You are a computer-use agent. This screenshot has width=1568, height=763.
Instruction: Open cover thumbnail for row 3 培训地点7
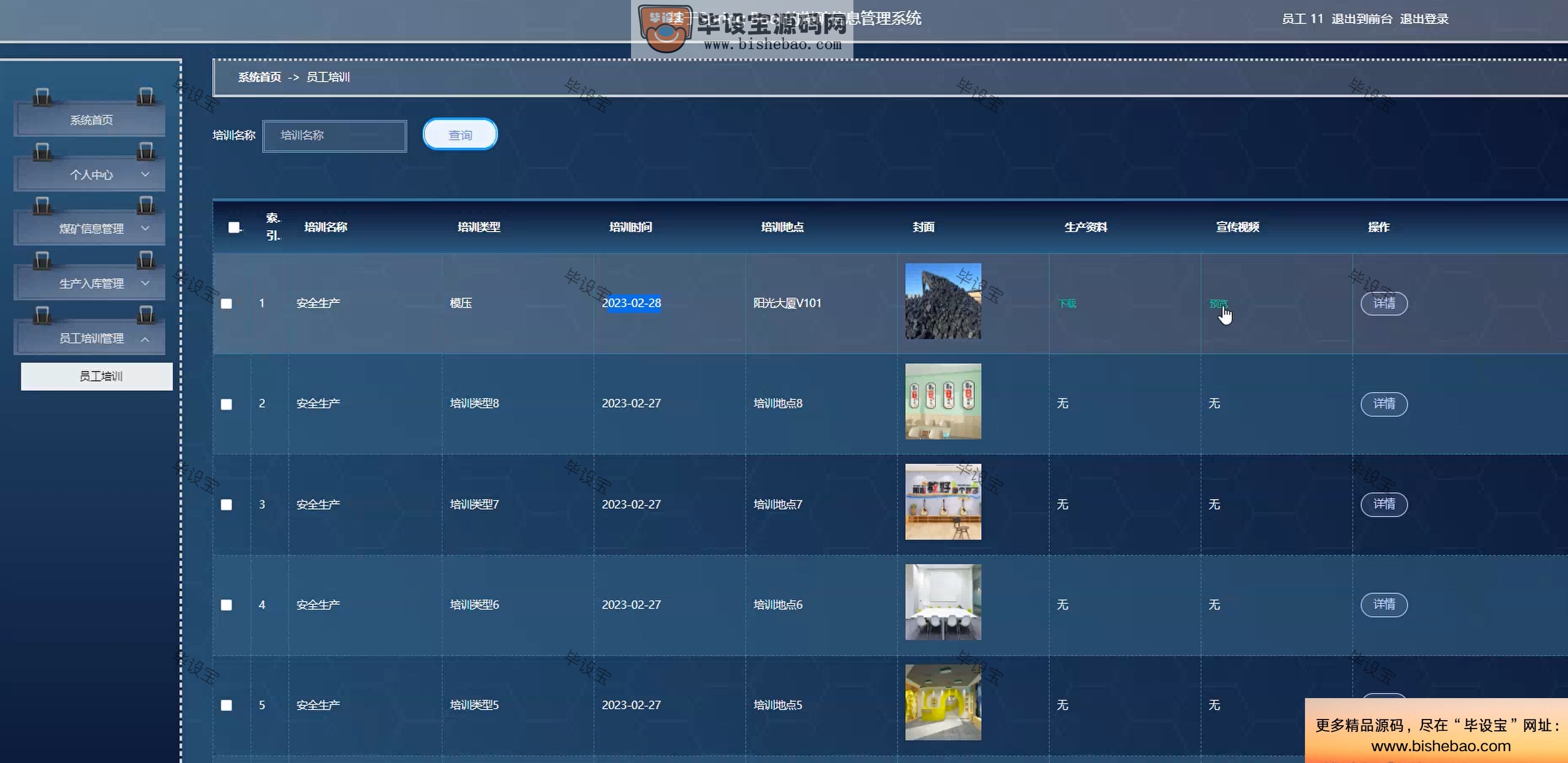pos(943,502)
